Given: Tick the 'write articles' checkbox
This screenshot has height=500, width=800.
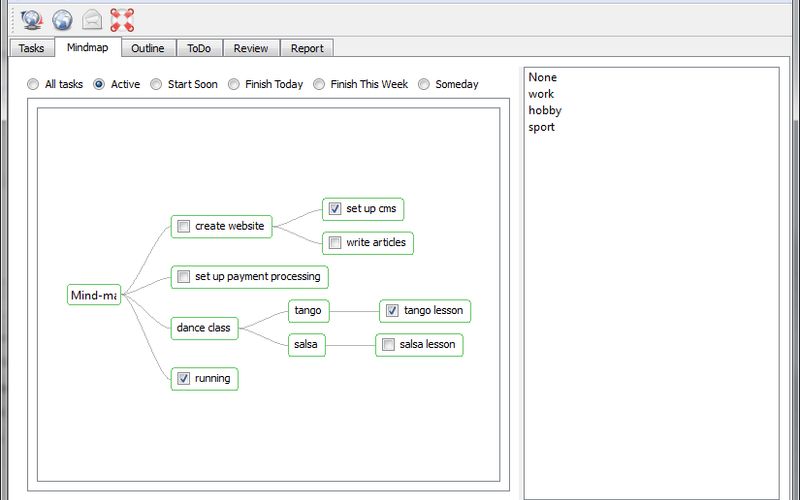Looking at the screenshot, I should pos(335,242).
